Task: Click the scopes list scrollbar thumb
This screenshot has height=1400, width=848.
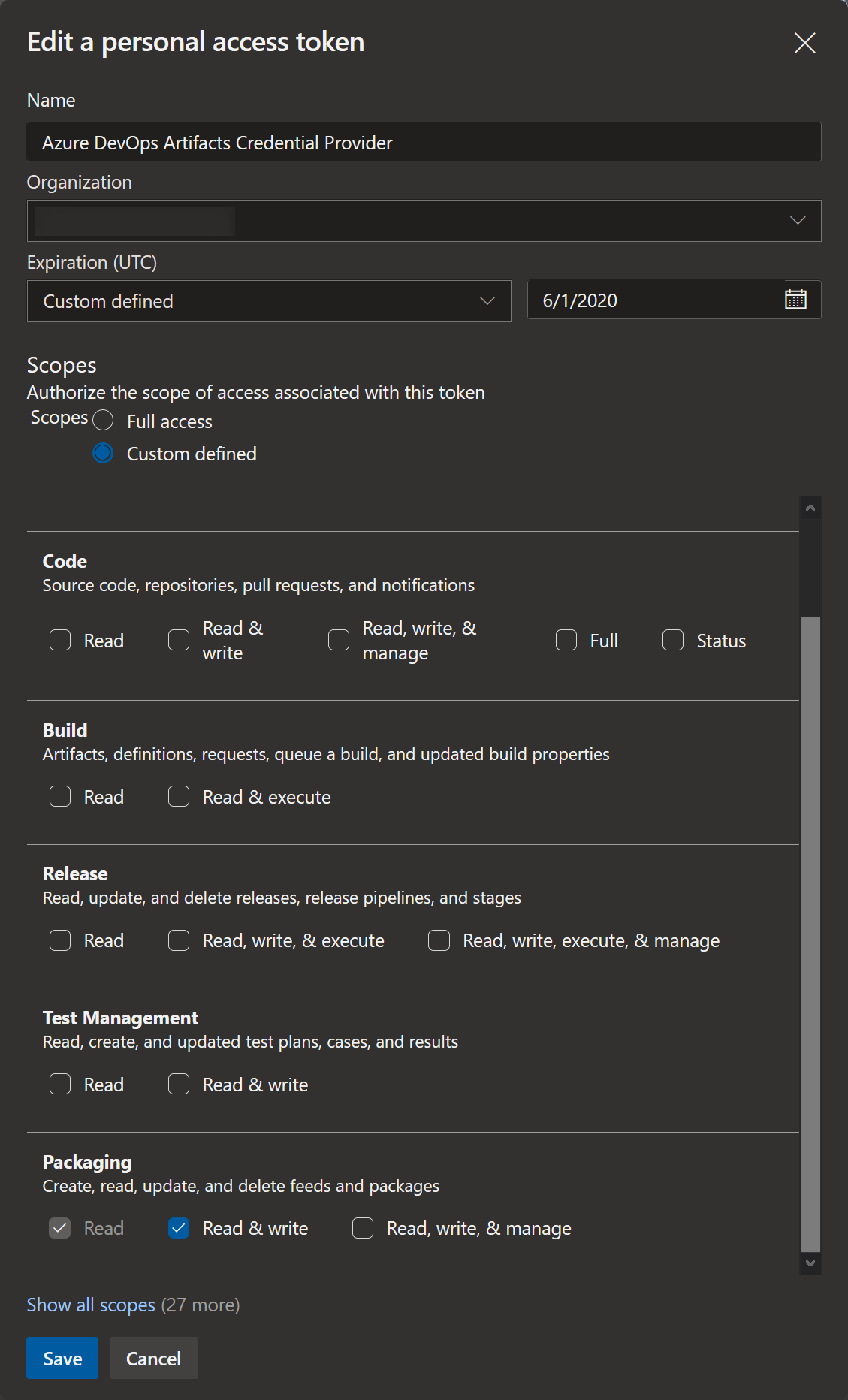Action: (x=810, y=934)
